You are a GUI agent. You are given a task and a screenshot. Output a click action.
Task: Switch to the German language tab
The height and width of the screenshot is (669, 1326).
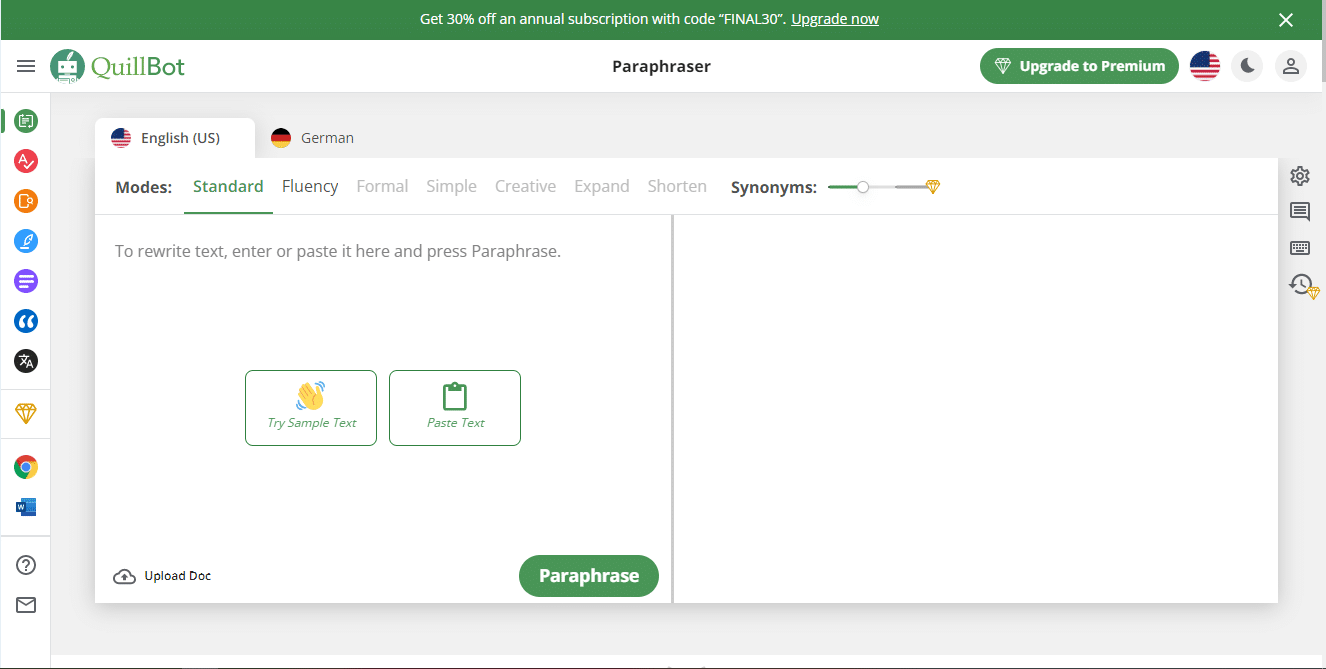[x=313, y=138]
